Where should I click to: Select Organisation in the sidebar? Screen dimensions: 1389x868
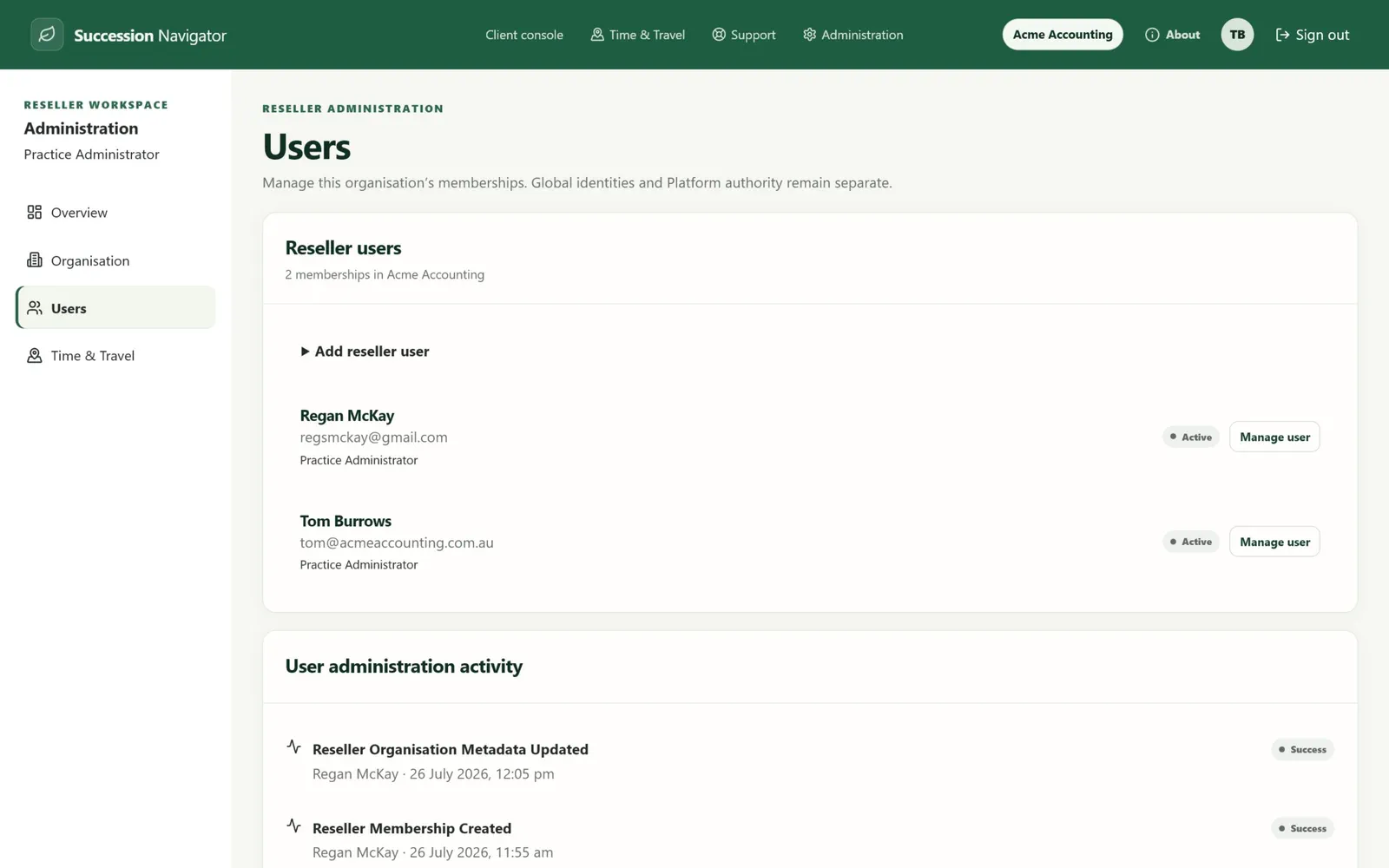(115, 260)
